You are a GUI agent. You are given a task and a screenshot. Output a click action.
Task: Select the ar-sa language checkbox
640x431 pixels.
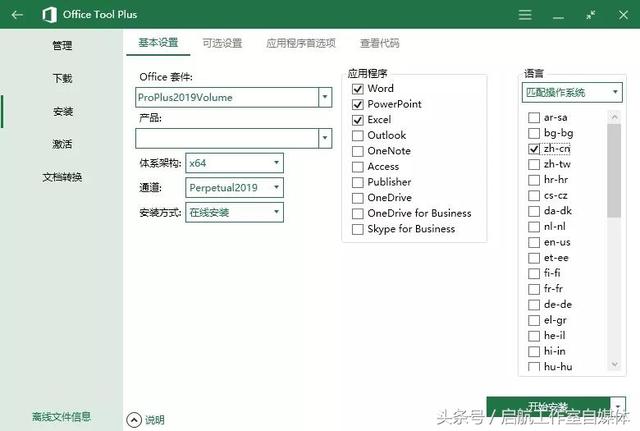pos(534,118)
